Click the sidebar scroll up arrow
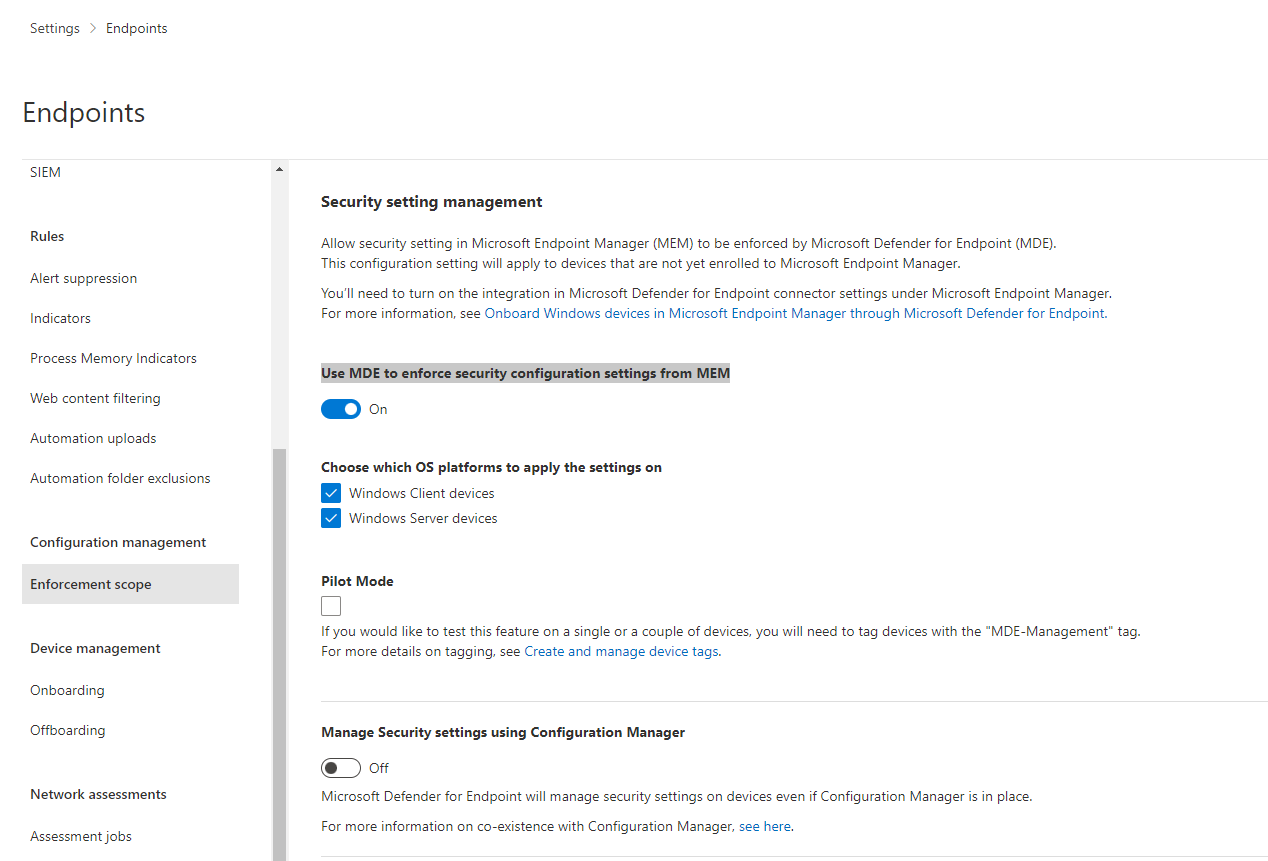 coord(279,169)
